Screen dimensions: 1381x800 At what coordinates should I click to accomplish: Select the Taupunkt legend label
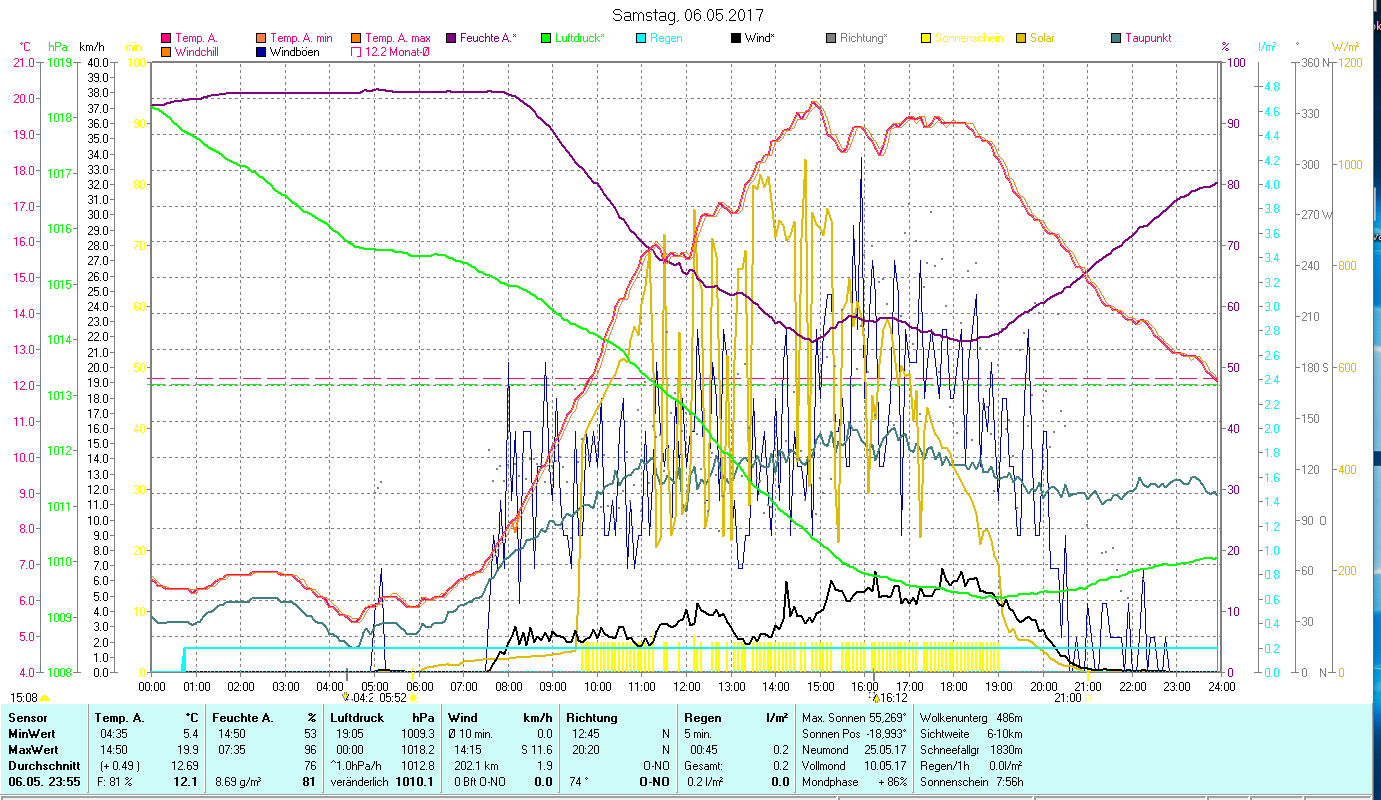pos(1148,38)
